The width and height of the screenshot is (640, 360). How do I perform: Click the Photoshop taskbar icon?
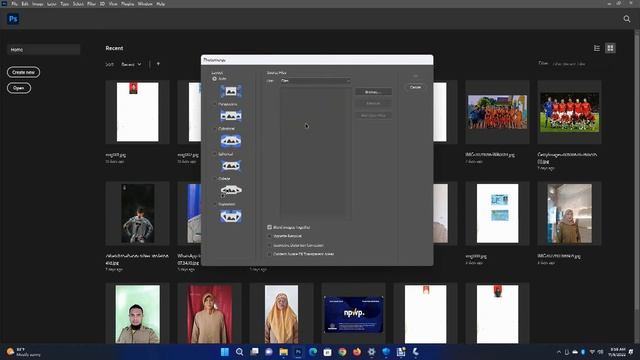click(x=298, y=352)
